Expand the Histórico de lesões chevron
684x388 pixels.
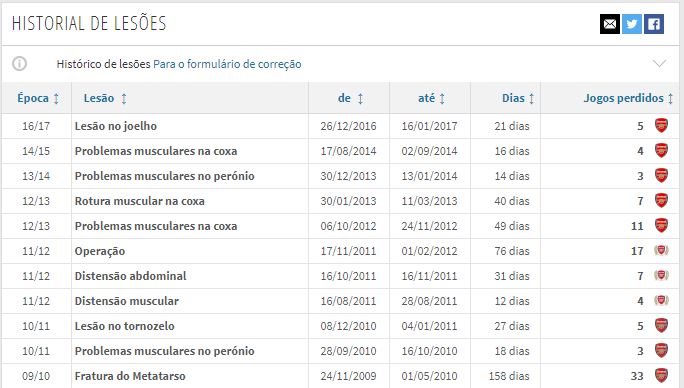[660, 64]
